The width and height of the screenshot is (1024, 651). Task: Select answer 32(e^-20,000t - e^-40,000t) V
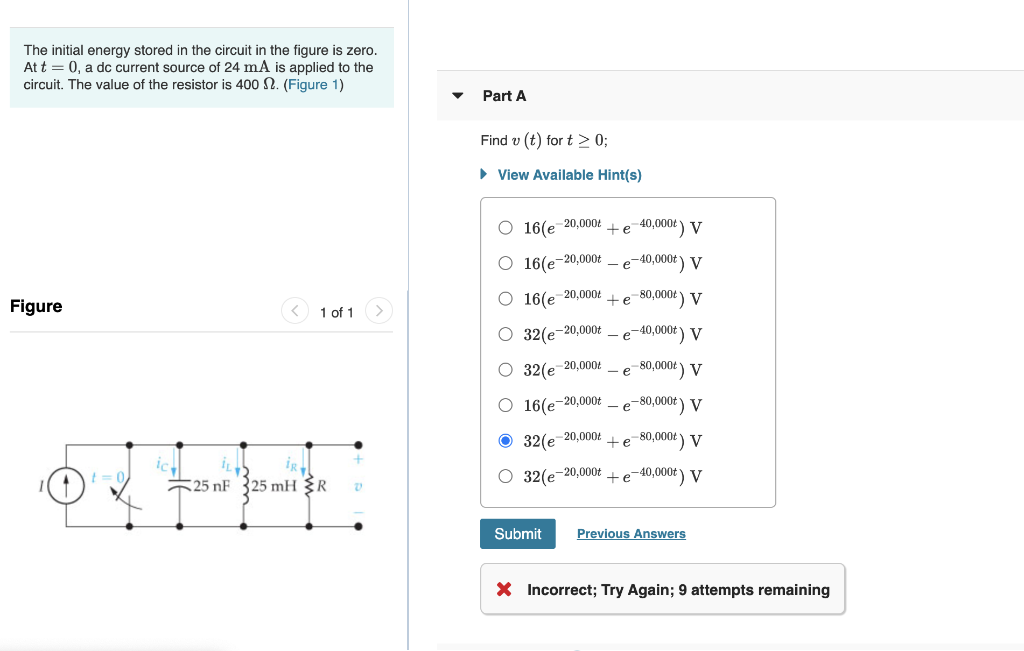tap(506, 334)
